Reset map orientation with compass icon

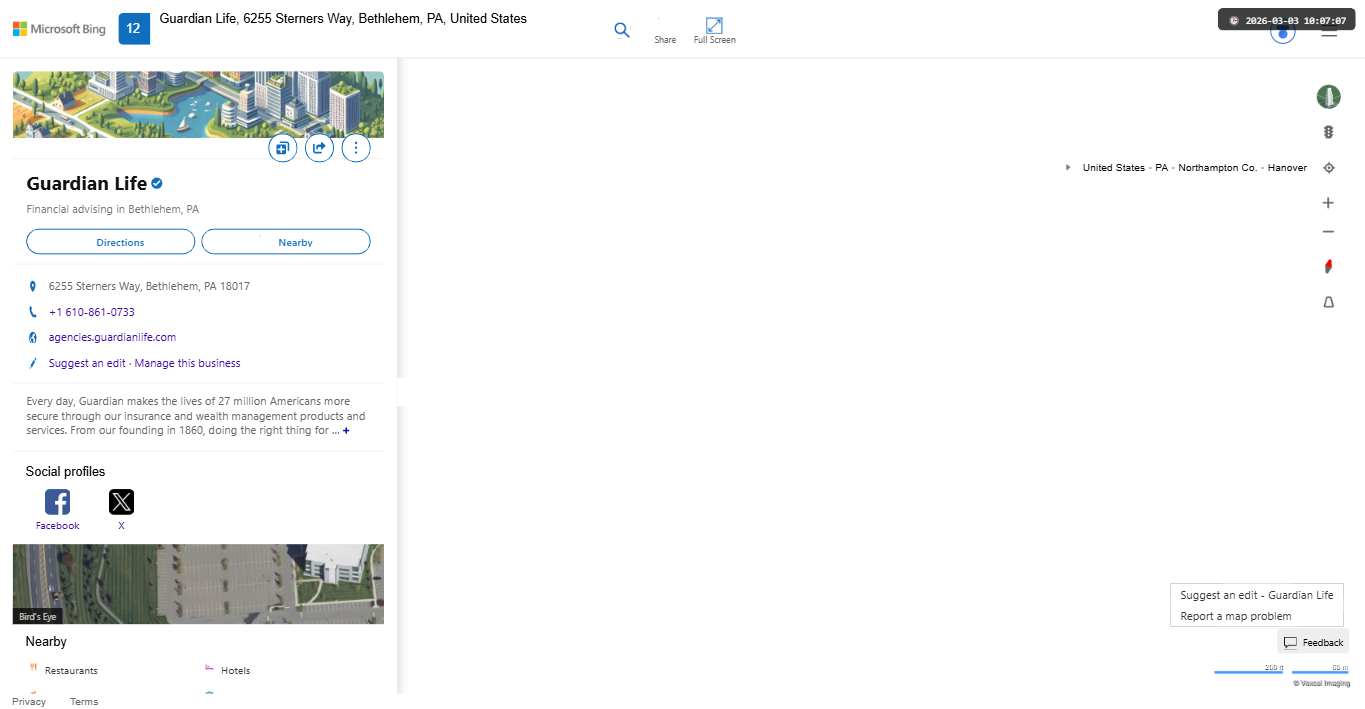[x=1328, y=266]
